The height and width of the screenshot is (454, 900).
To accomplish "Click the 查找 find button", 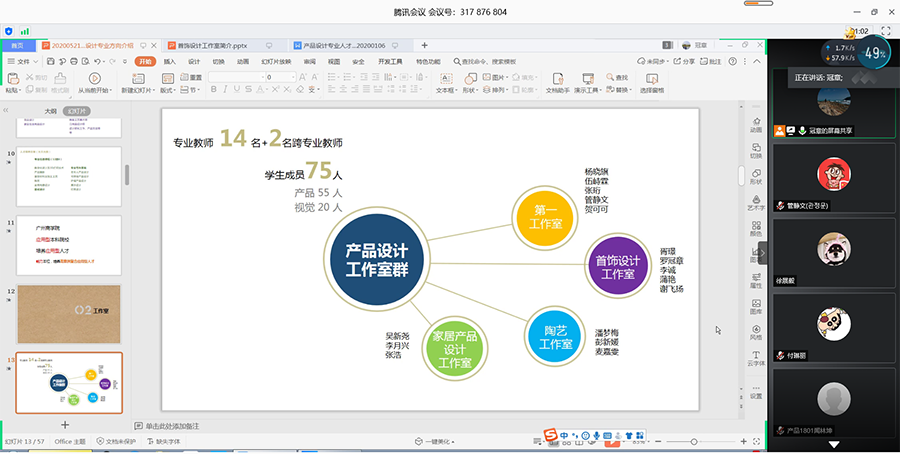I will 618,77.
